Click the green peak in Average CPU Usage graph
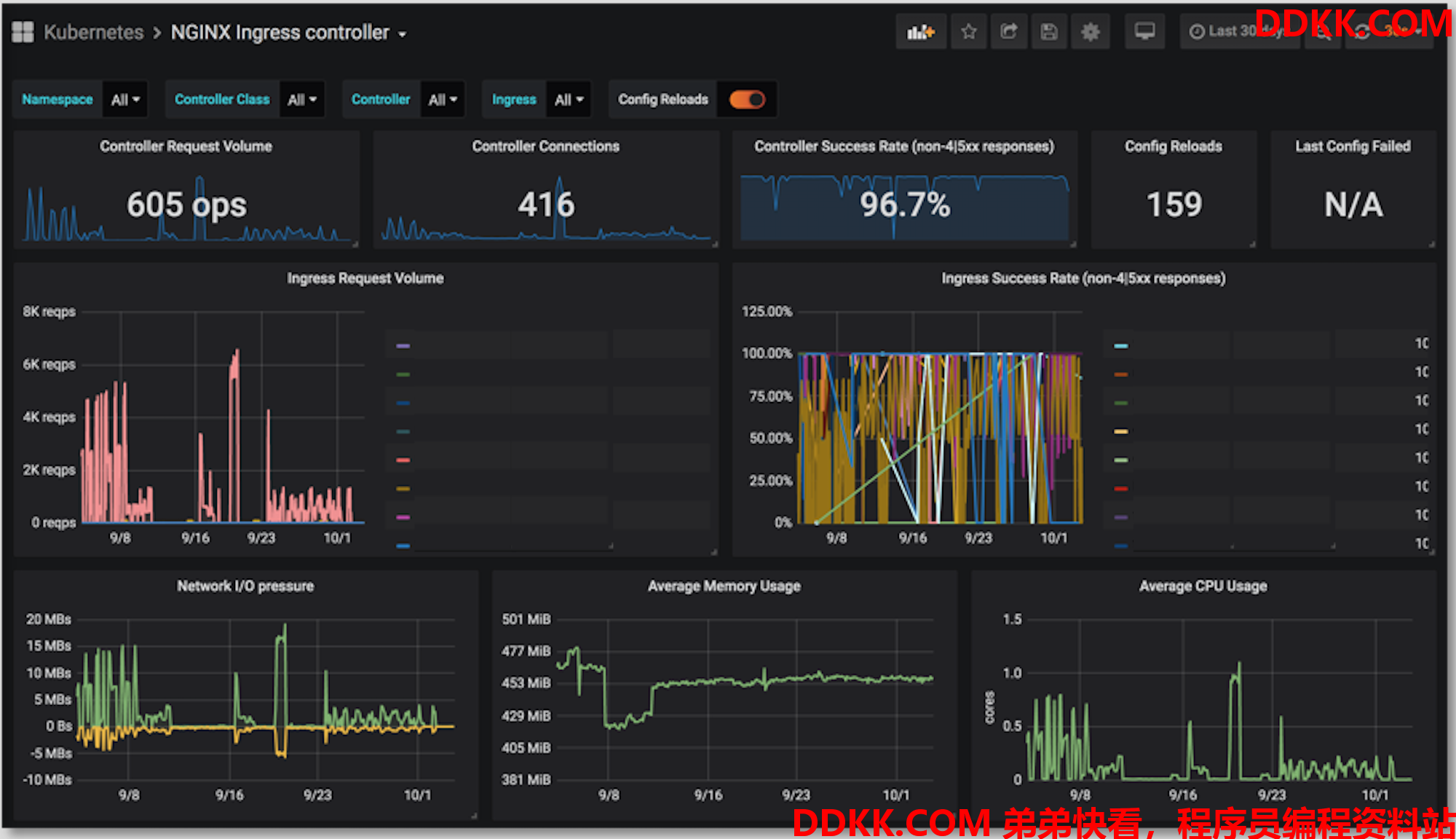Screen dimensions: 1456x839 (1236, 721)
